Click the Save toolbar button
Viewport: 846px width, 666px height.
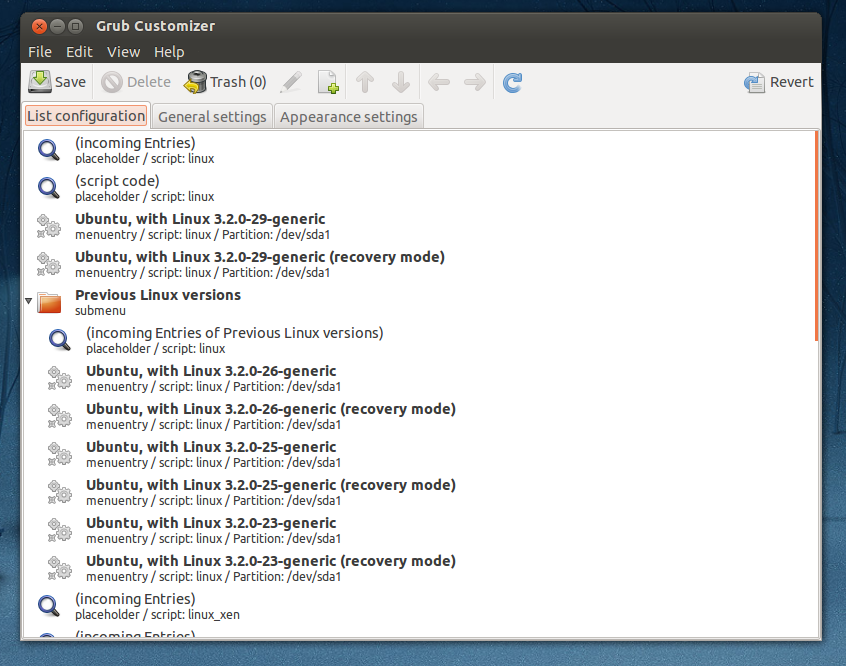[x=57, y=82]
